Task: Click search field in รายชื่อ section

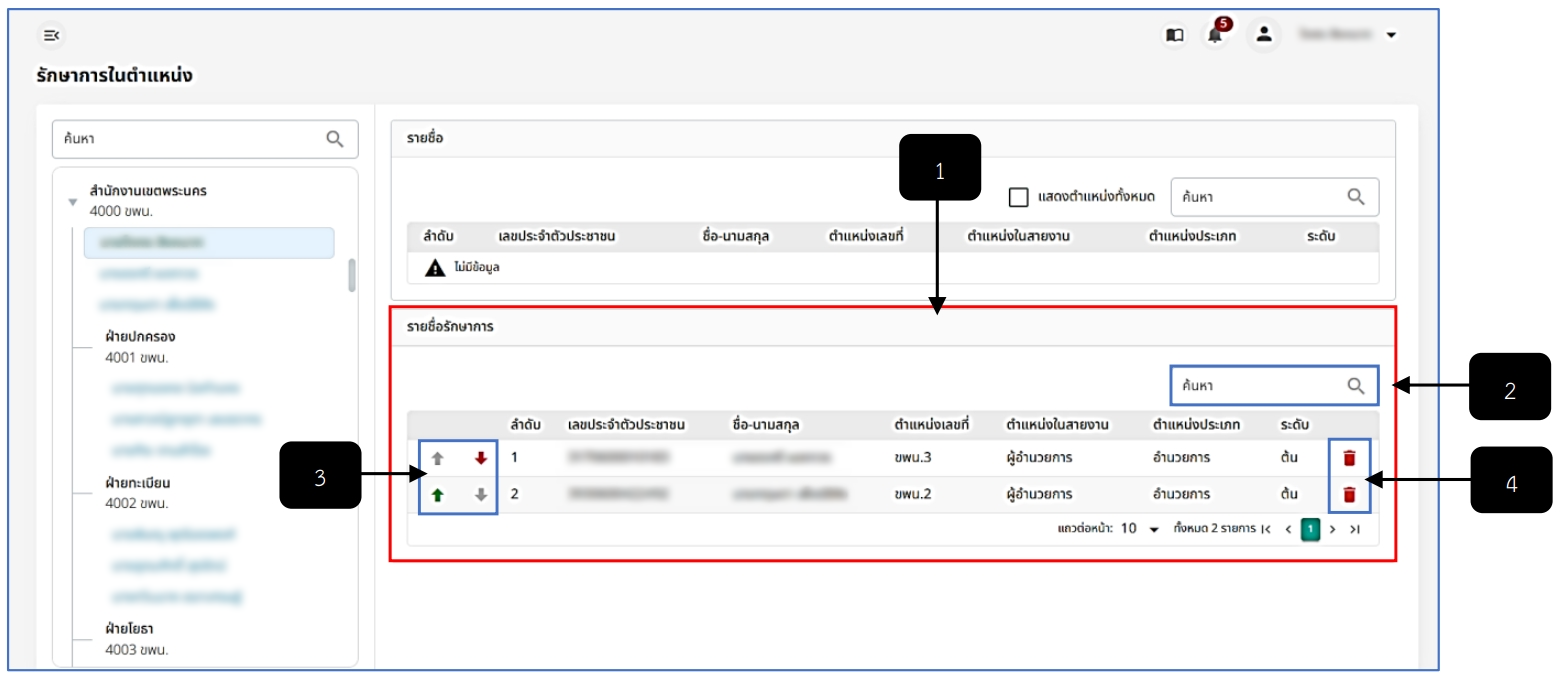Action: pyautogui.click(x=1274, y=197)
